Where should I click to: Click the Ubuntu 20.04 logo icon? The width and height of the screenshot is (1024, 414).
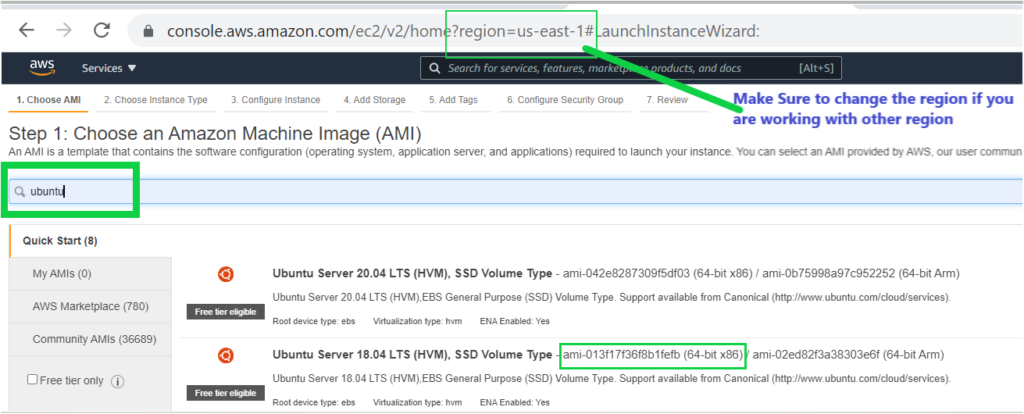coord(226,274)
